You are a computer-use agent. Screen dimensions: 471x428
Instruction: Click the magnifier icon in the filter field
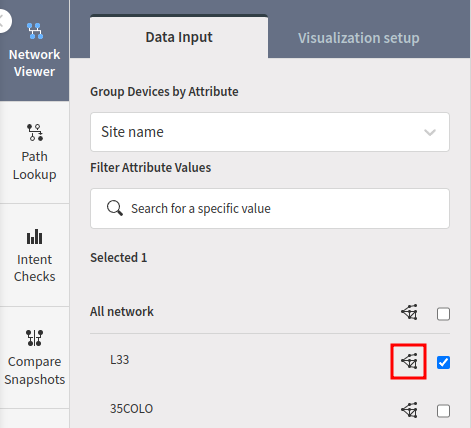(x=115, y=208)
